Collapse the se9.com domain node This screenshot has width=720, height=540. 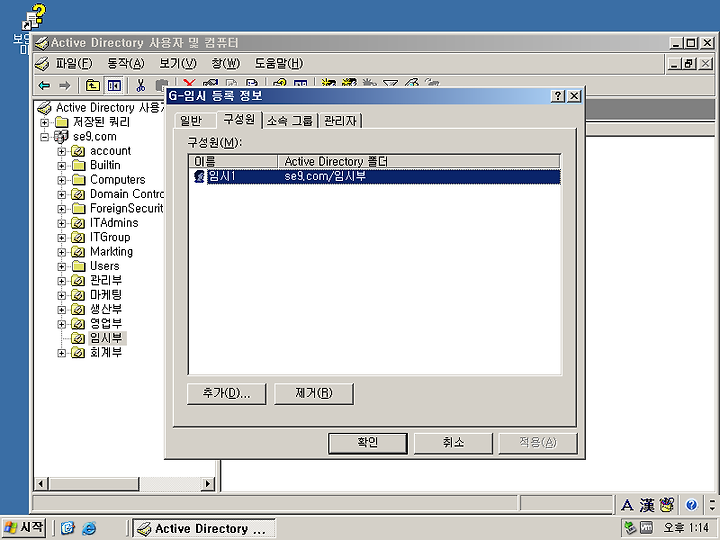click(x=44, y=137)
